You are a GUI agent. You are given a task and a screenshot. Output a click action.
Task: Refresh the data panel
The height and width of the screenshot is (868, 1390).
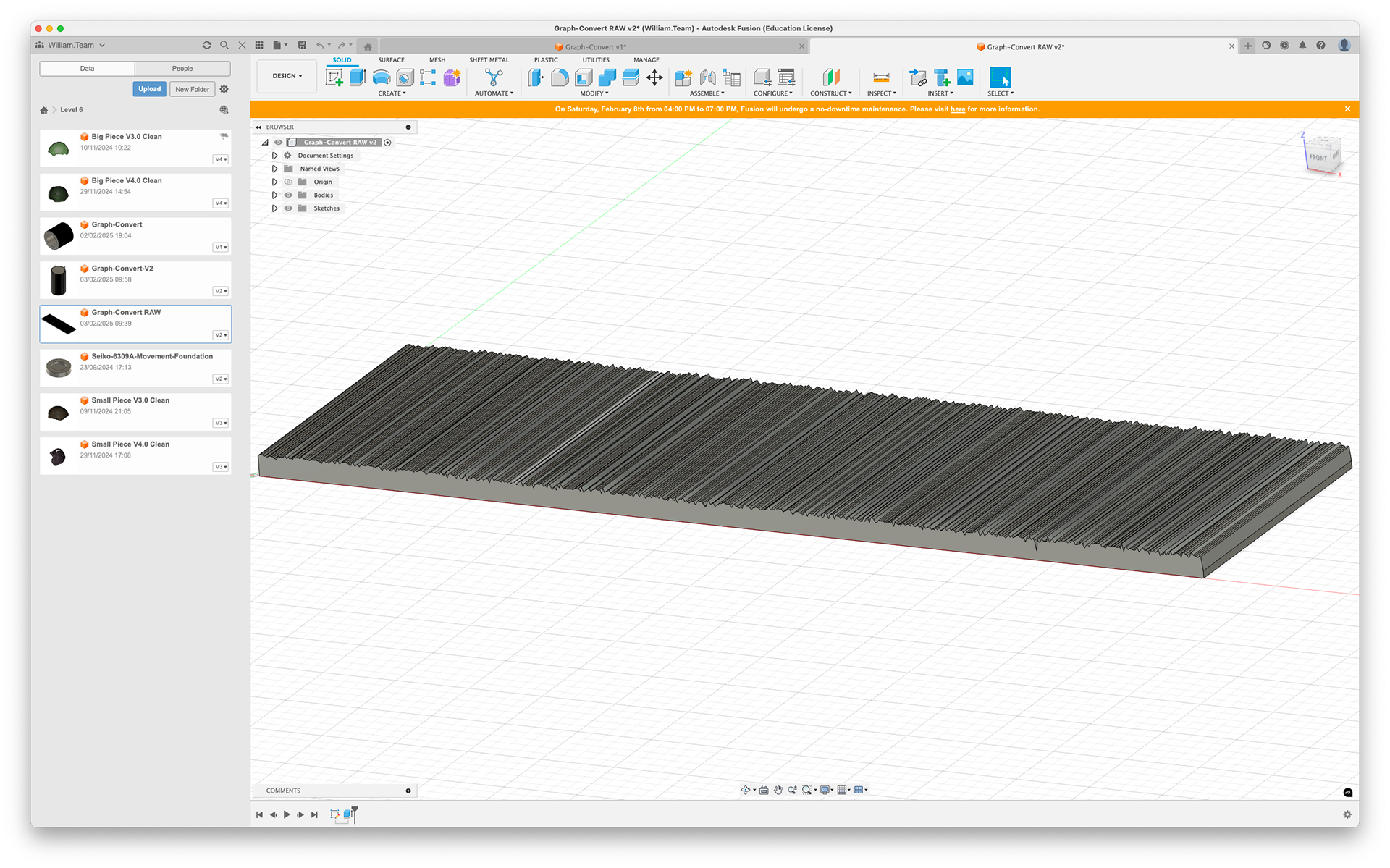(x=207, y=45)
